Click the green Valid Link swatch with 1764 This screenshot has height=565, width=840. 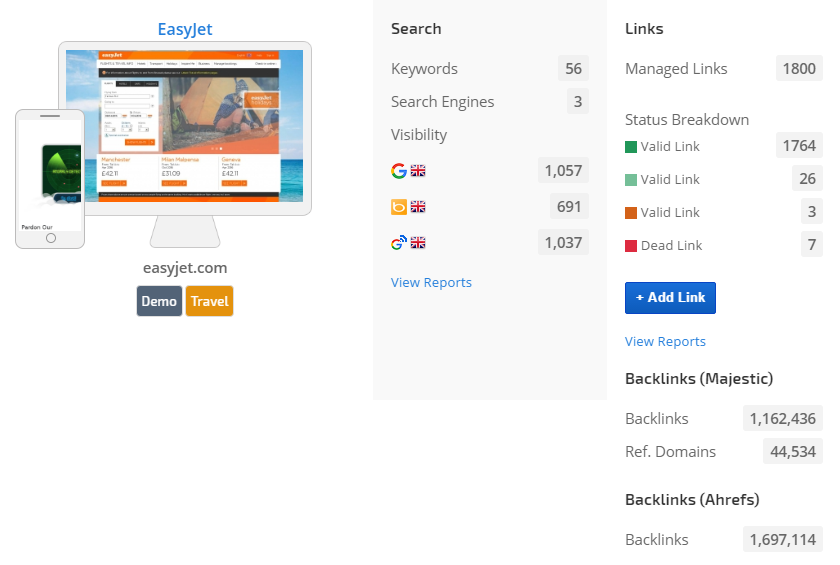tap(631, 147)
